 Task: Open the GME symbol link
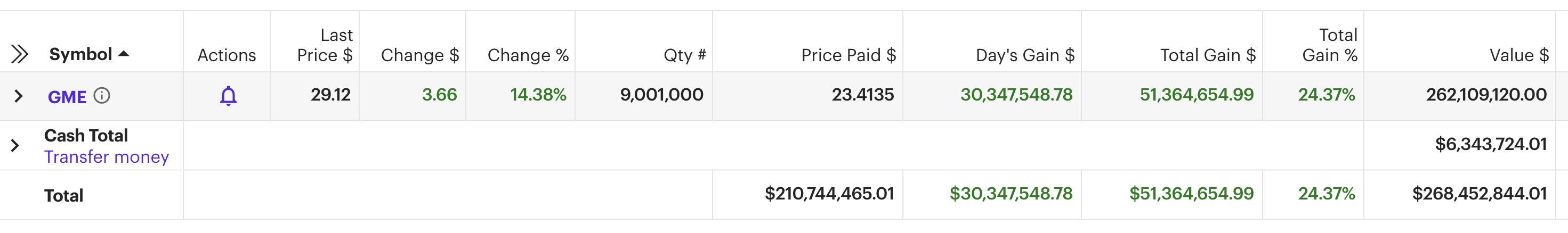(x=67, y=97)
